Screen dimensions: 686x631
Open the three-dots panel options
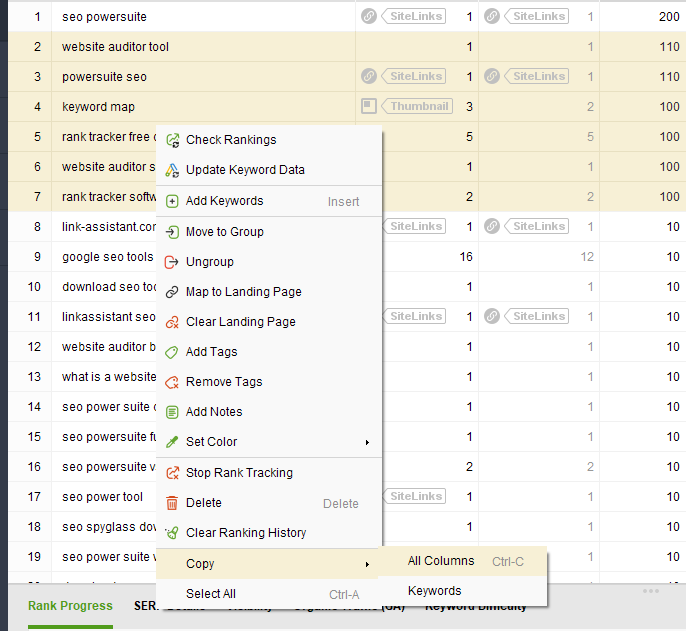pos(651,591)
